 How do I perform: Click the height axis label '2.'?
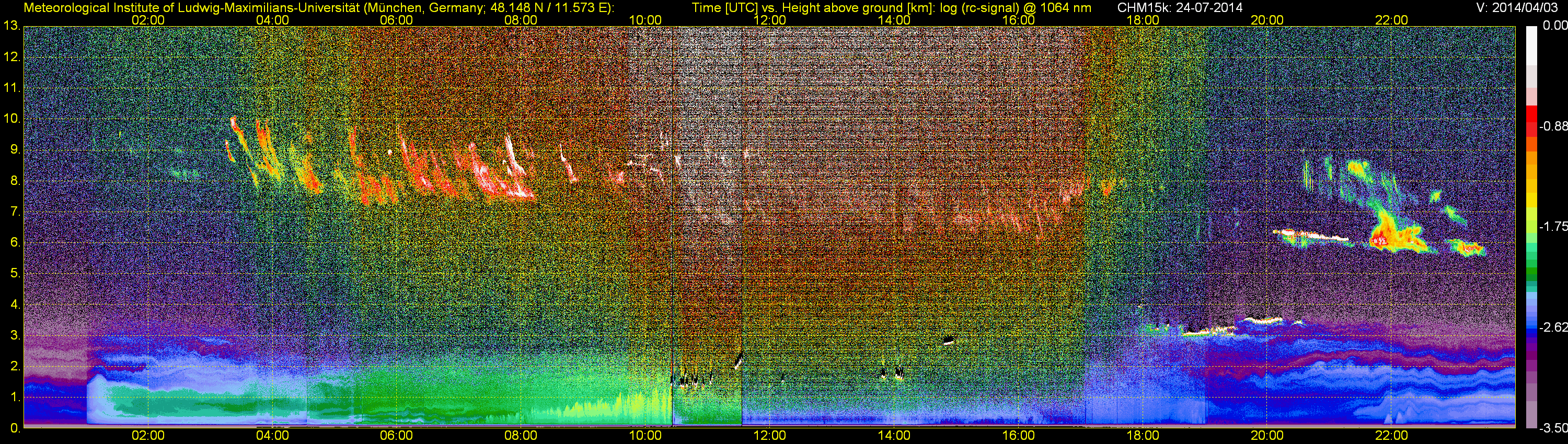[15, 366]
